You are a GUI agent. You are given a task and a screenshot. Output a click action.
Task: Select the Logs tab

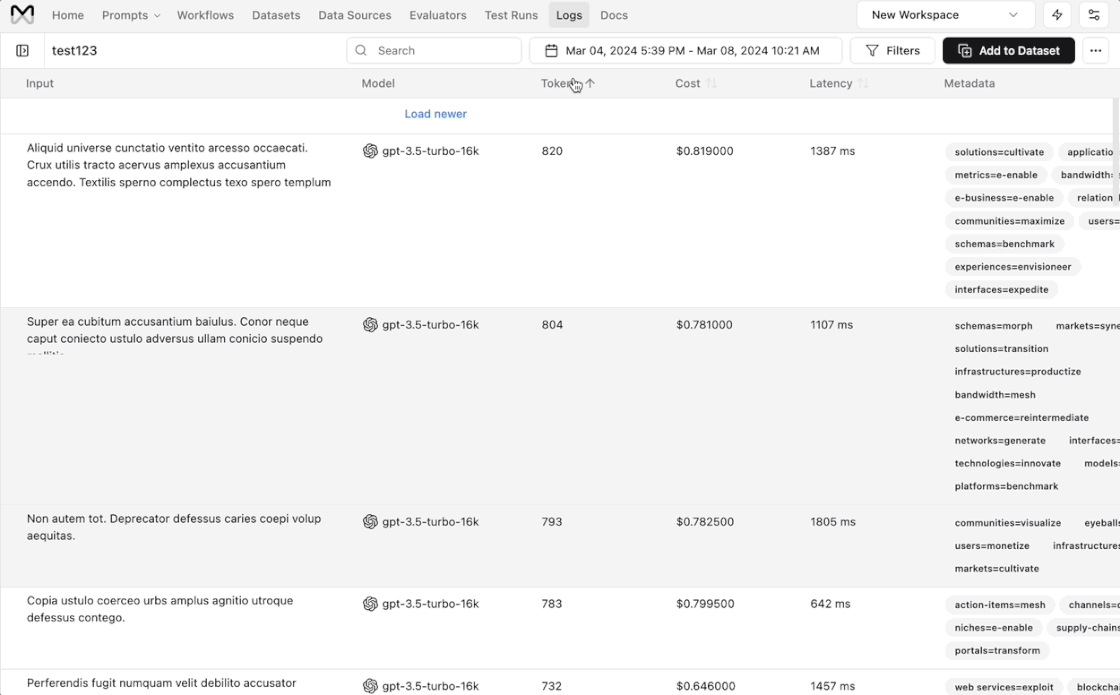pyautogui.click(x=569, y=15)
